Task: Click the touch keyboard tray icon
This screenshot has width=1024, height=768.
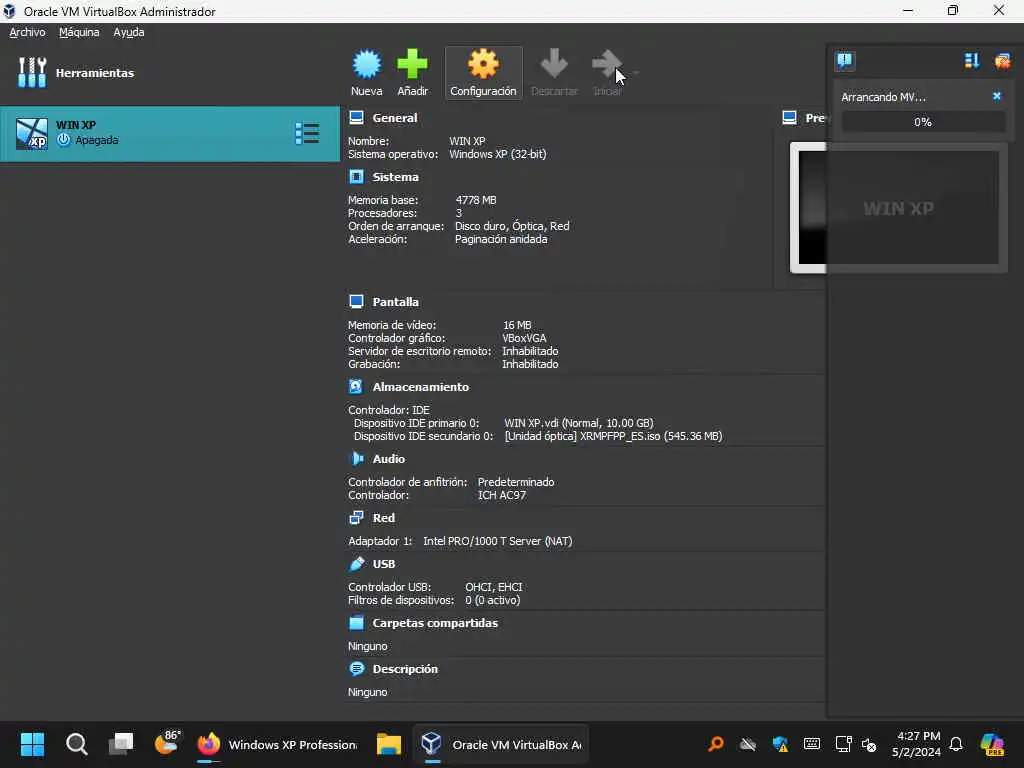Action: click(x=812, y=744)
